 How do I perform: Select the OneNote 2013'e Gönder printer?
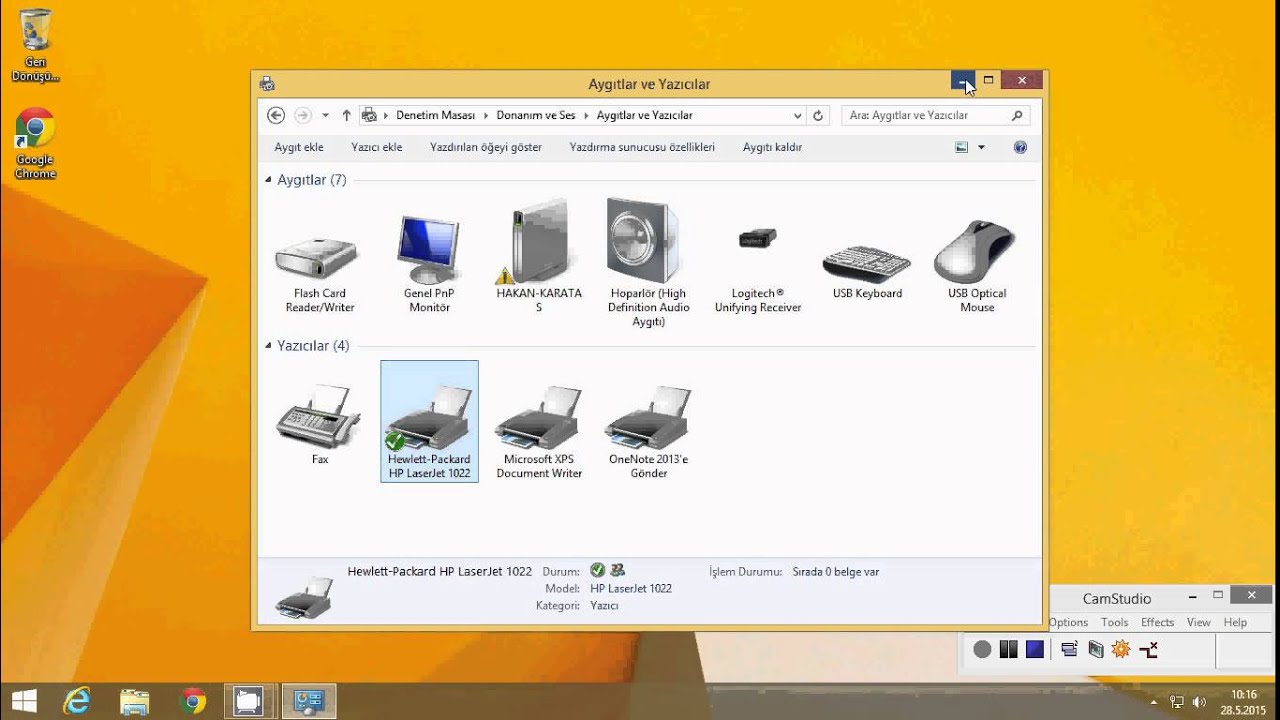[x=648, y=432]
